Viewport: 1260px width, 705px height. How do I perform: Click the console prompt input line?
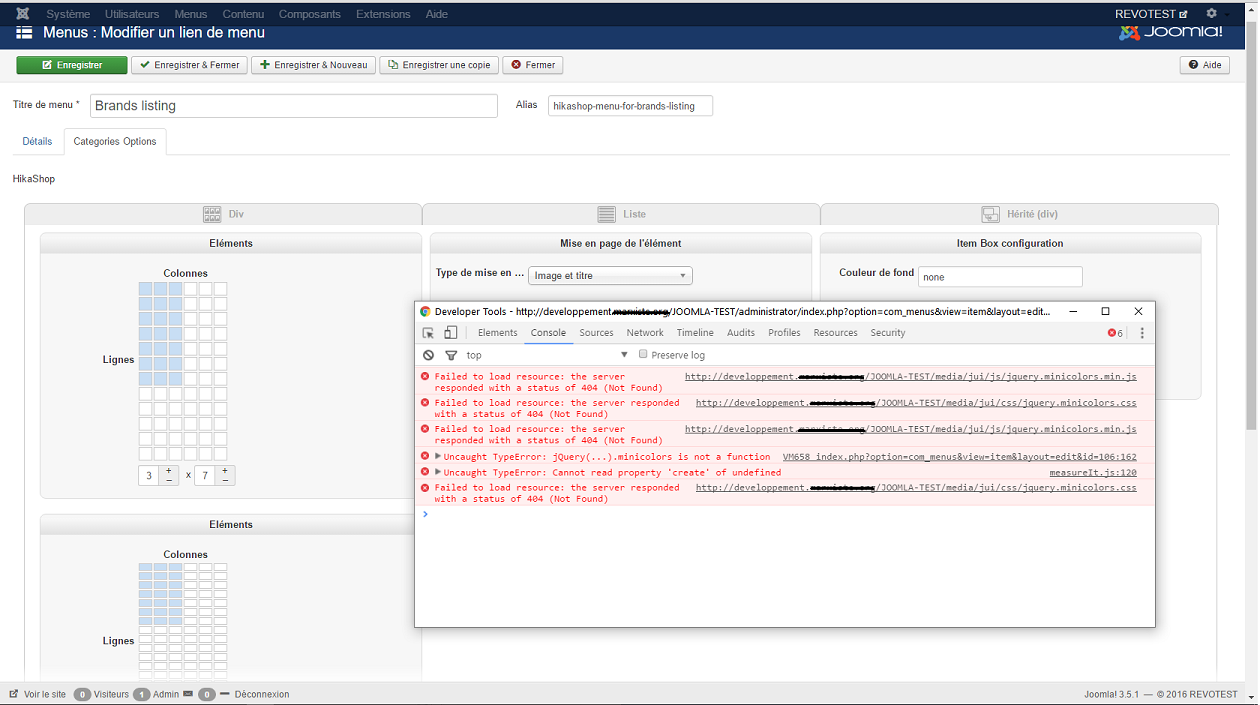coord(785,514)
